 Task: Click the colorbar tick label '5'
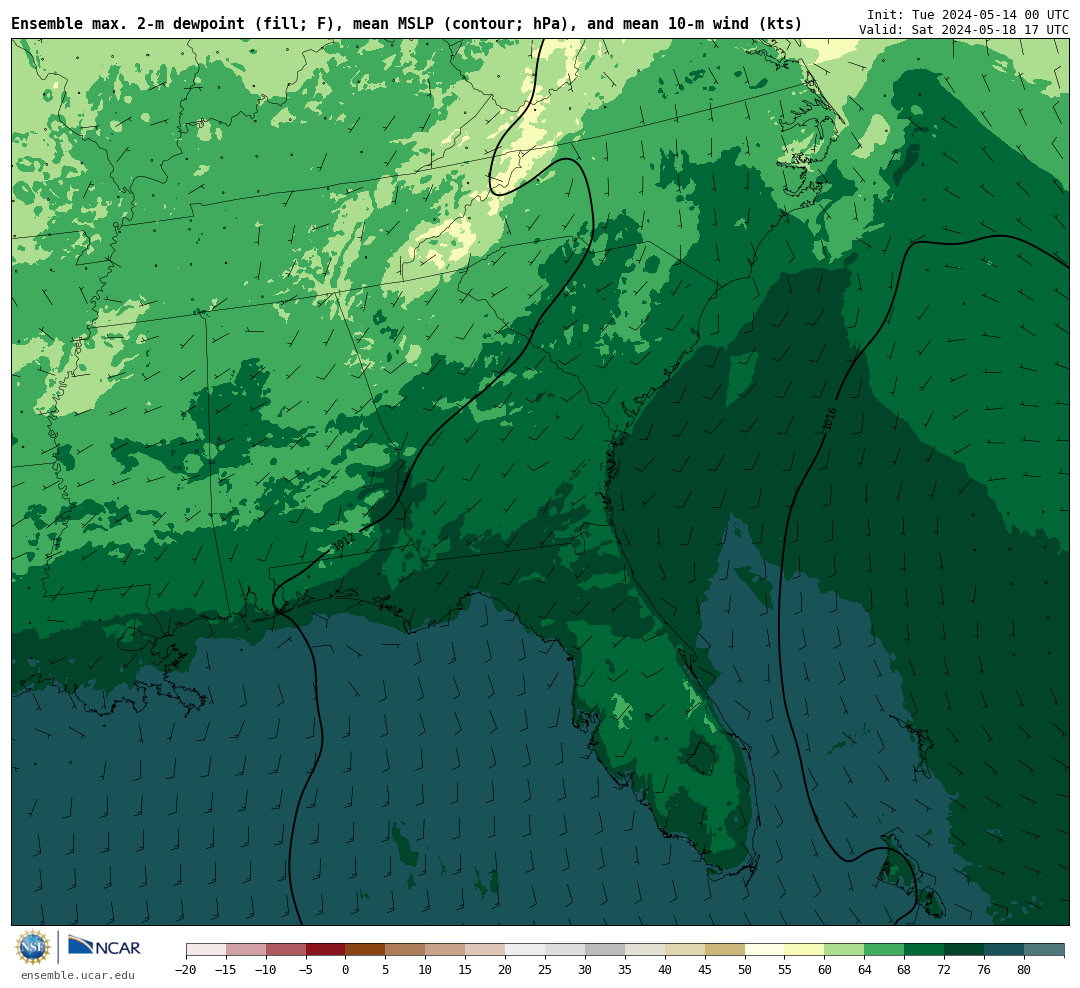click(386, 970)
